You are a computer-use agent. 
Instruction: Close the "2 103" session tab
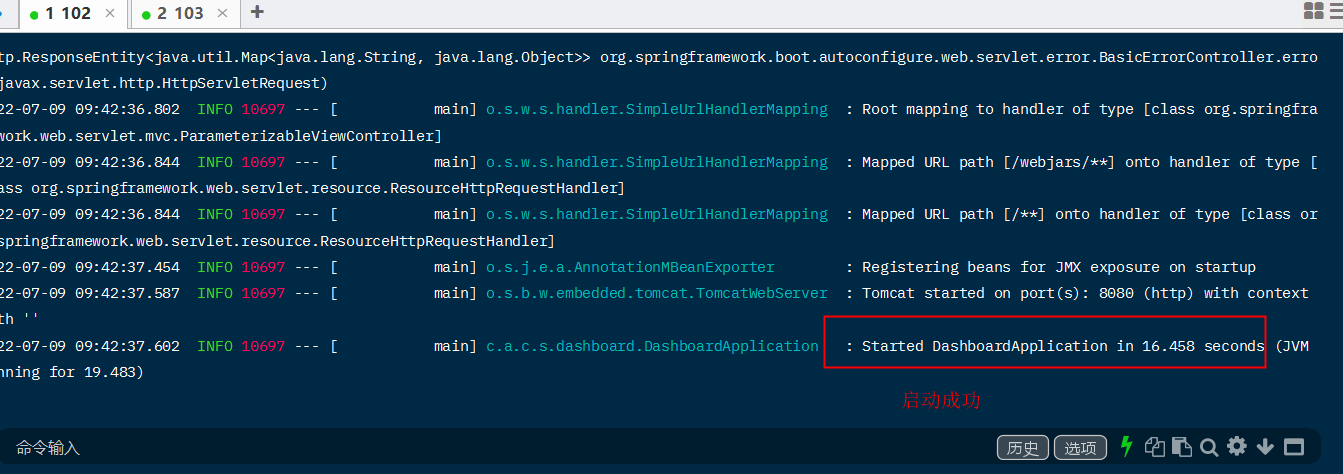click(x=222, y=13)
